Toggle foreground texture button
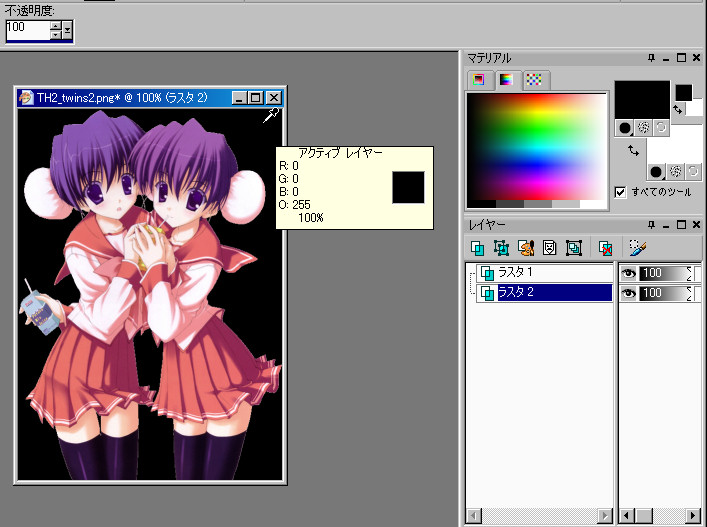 643,128
